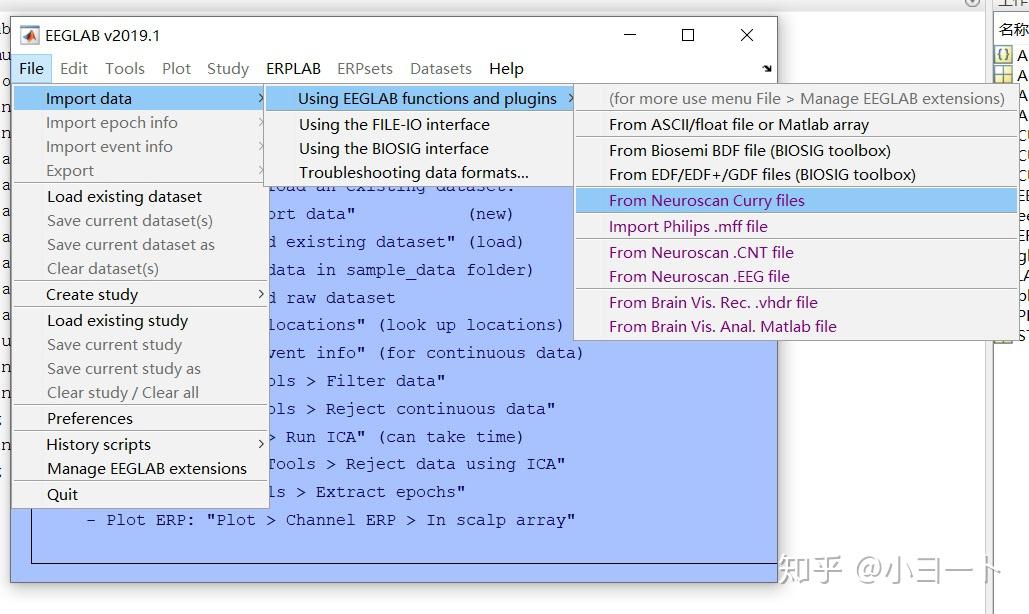Choose From Brain Vis. Rec. .vhdr file

click(713, 302)
